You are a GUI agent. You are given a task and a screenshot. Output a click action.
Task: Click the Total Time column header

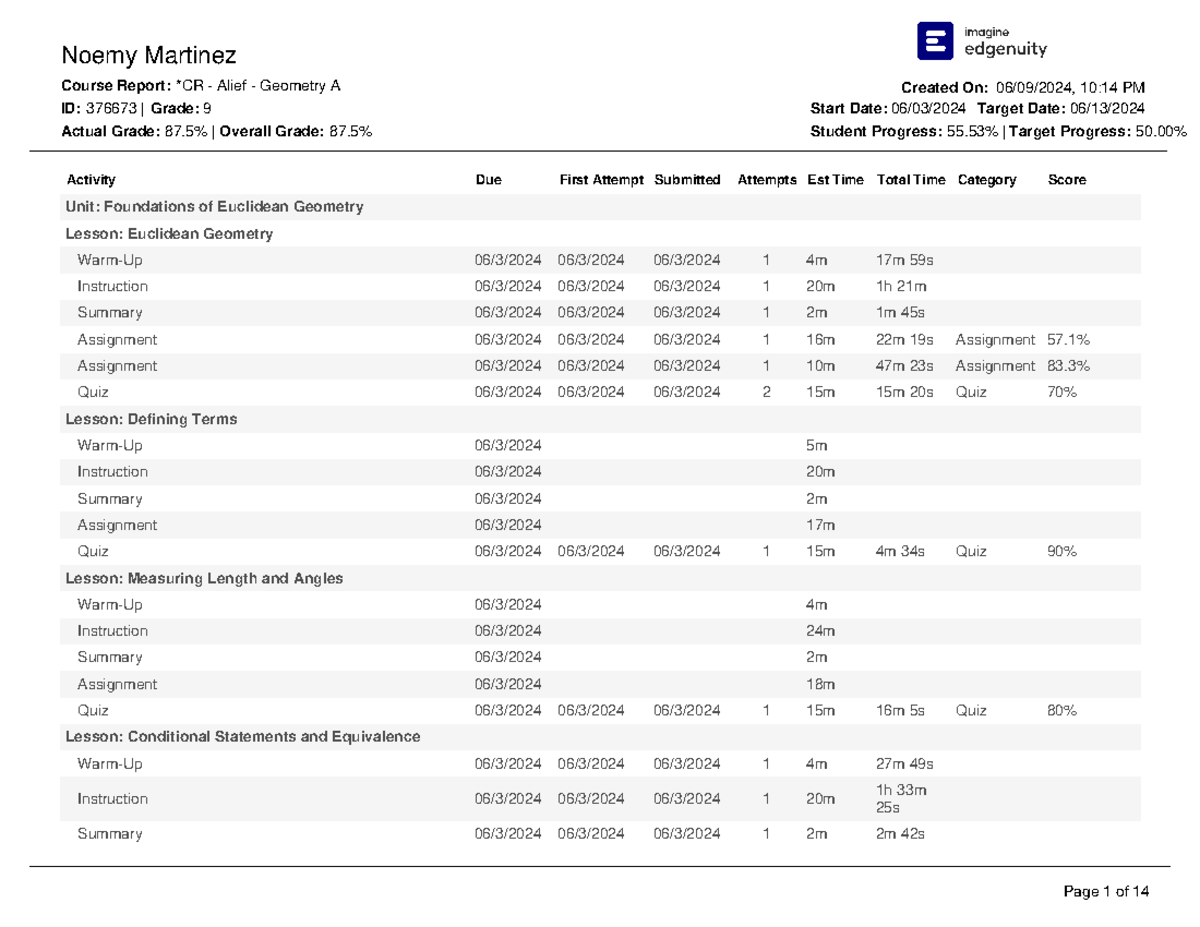coord(910,180)
